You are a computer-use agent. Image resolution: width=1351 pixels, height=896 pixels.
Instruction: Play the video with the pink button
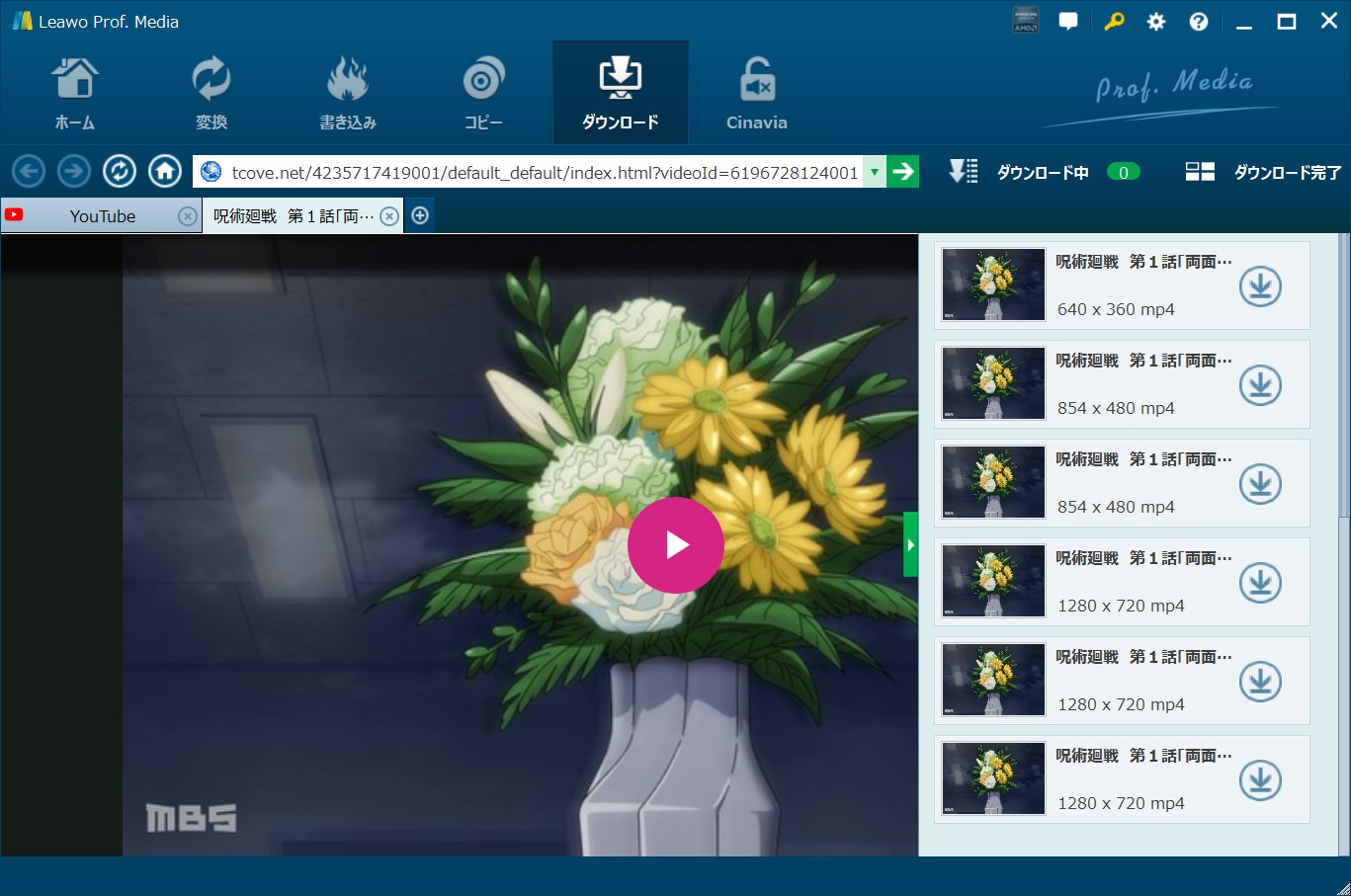click(676, 545)
